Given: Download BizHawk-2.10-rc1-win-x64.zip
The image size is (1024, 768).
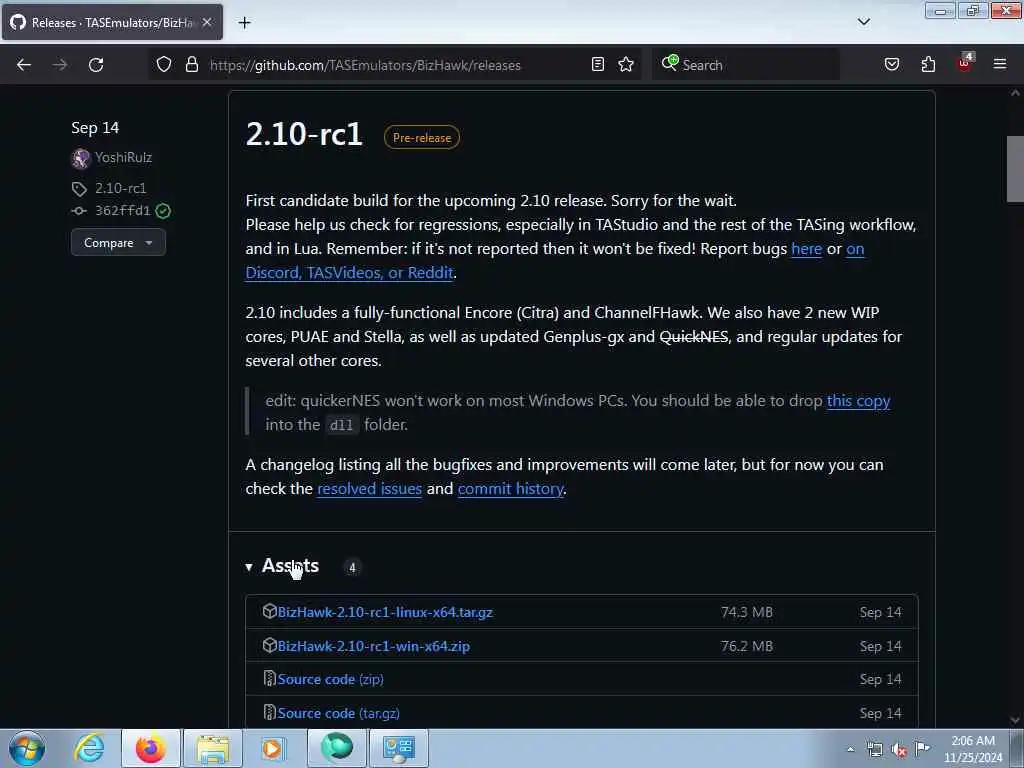Looking at the screenshot, I should [374, 646].
